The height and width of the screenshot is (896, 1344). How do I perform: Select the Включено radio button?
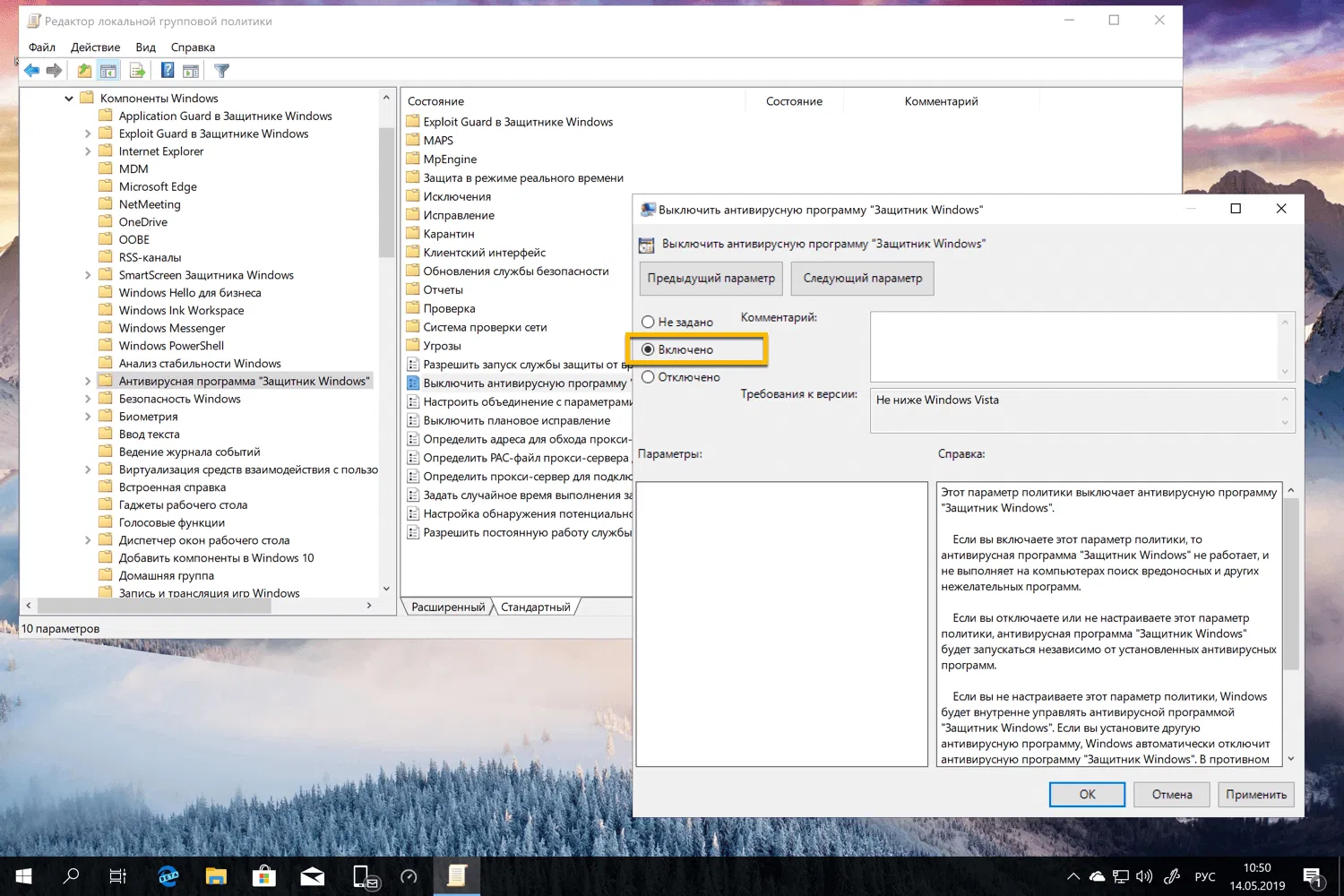pyautogui.click(x=648, y=349)
